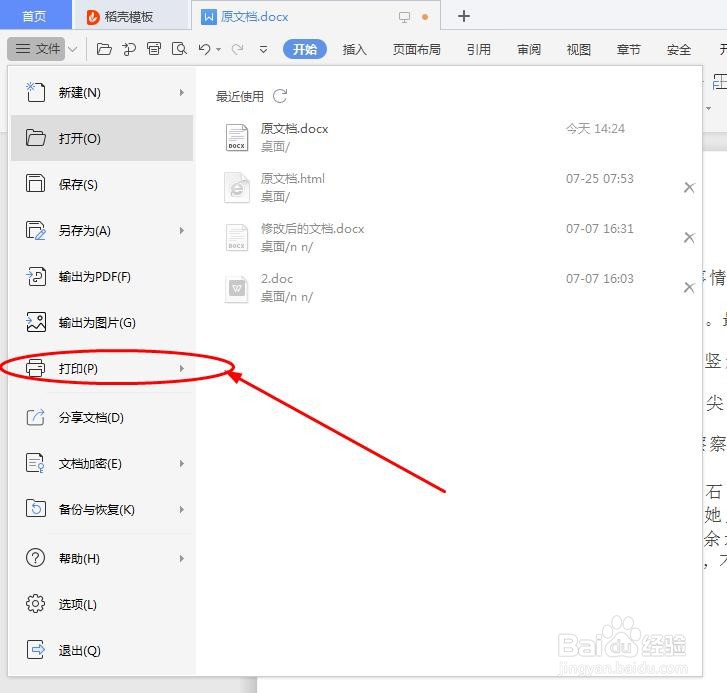Switch to the 稻壳模板 tab
The height and width of the screenshot is (693, 727).
coord(131,17)
